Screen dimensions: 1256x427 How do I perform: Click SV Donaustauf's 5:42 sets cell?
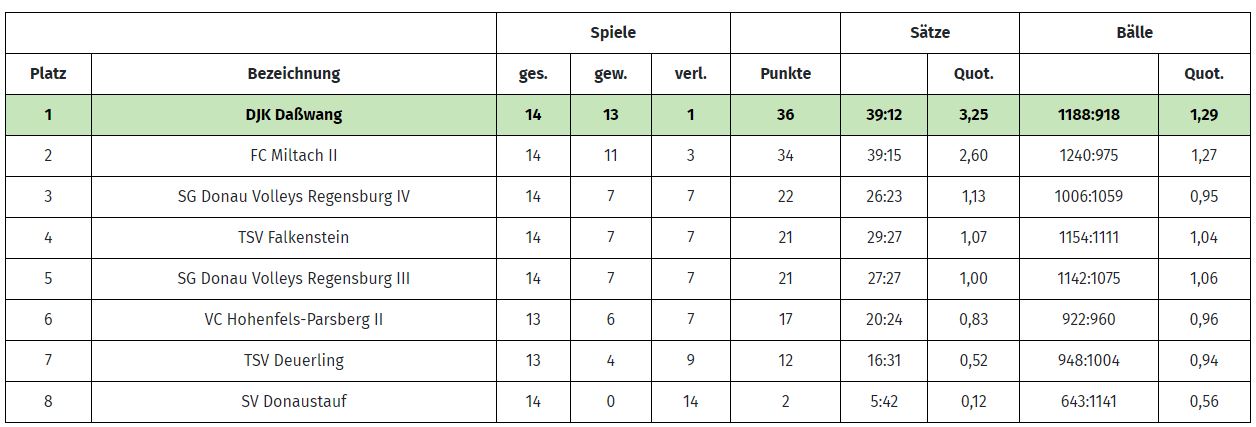click(883, 401)
